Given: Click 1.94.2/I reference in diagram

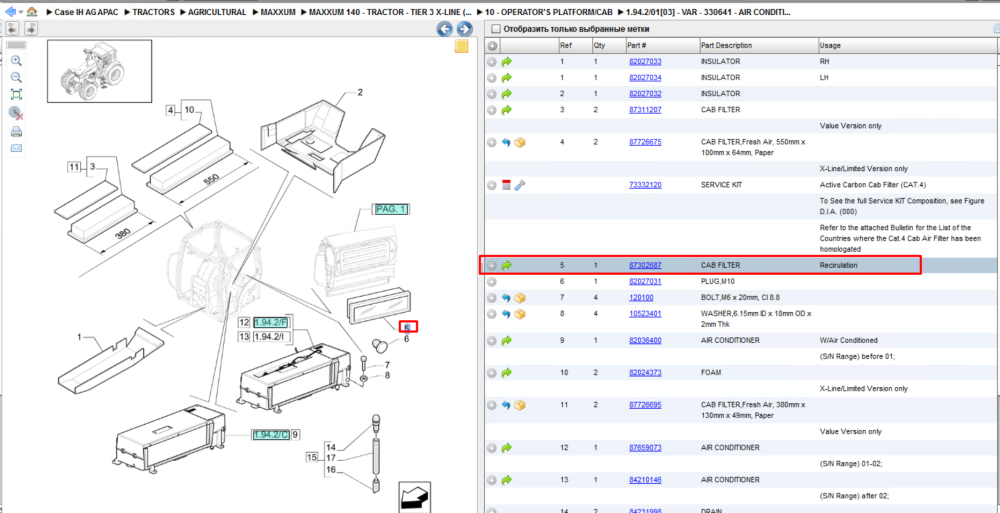Looking at the screenshot, I should point(270,337).
